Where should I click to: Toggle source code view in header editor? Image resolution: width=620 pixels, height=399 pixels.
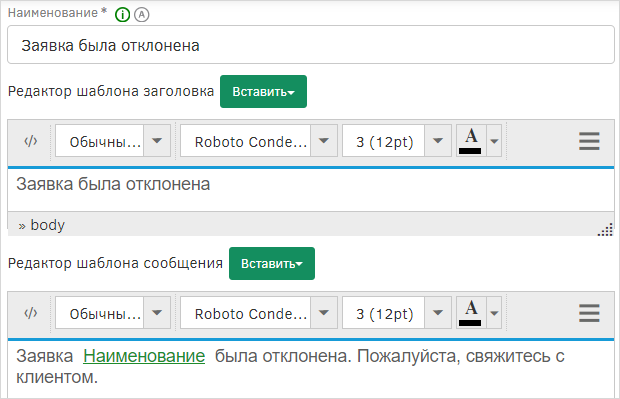click(x=31, y=141)
